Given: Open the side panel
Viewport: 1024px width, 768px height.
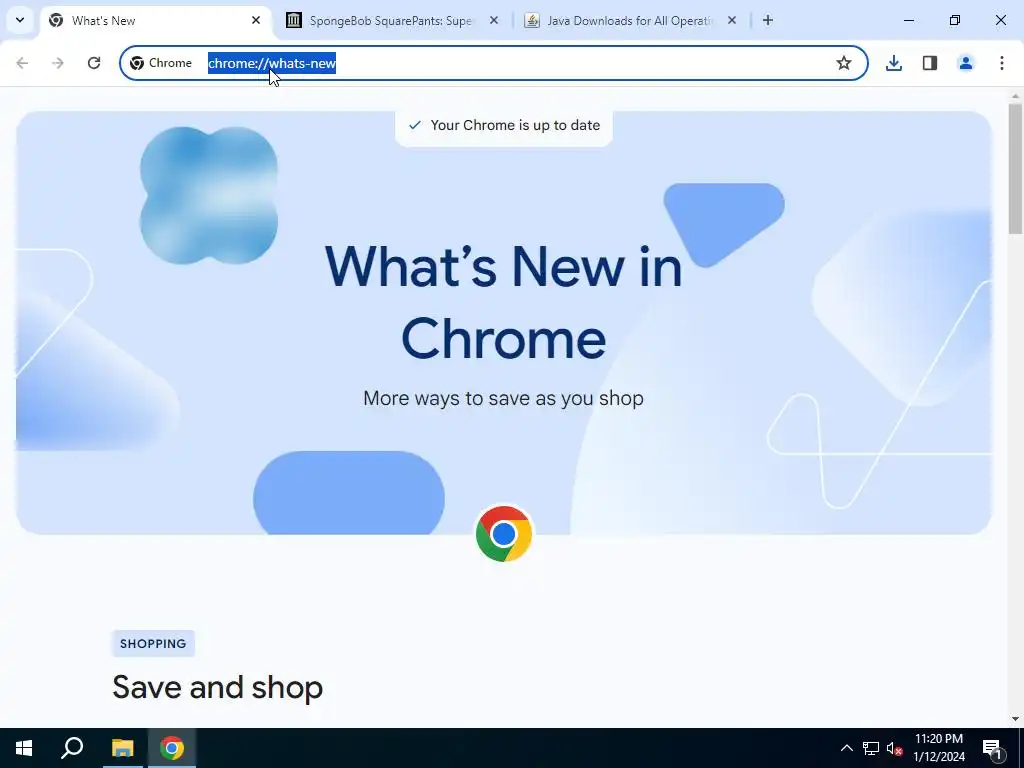Looking at the screenshot, I should [x=930, y=63].
